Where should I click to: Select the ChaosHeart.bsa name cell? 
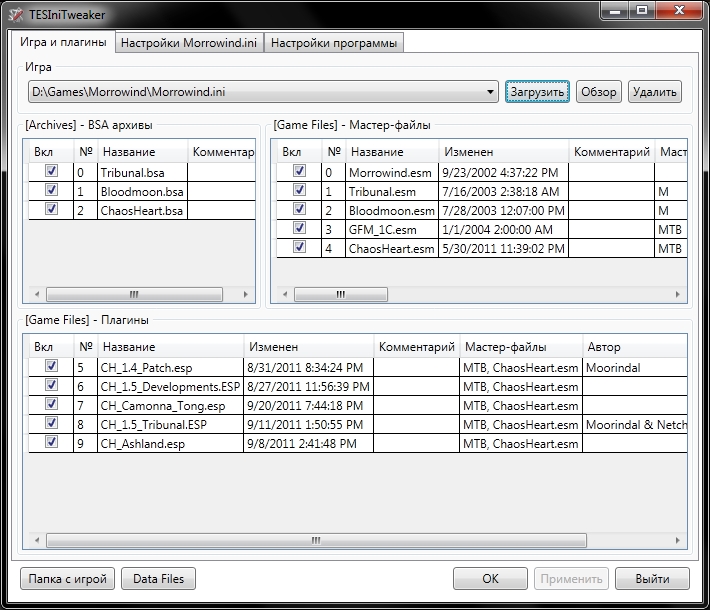coord(142,211)
